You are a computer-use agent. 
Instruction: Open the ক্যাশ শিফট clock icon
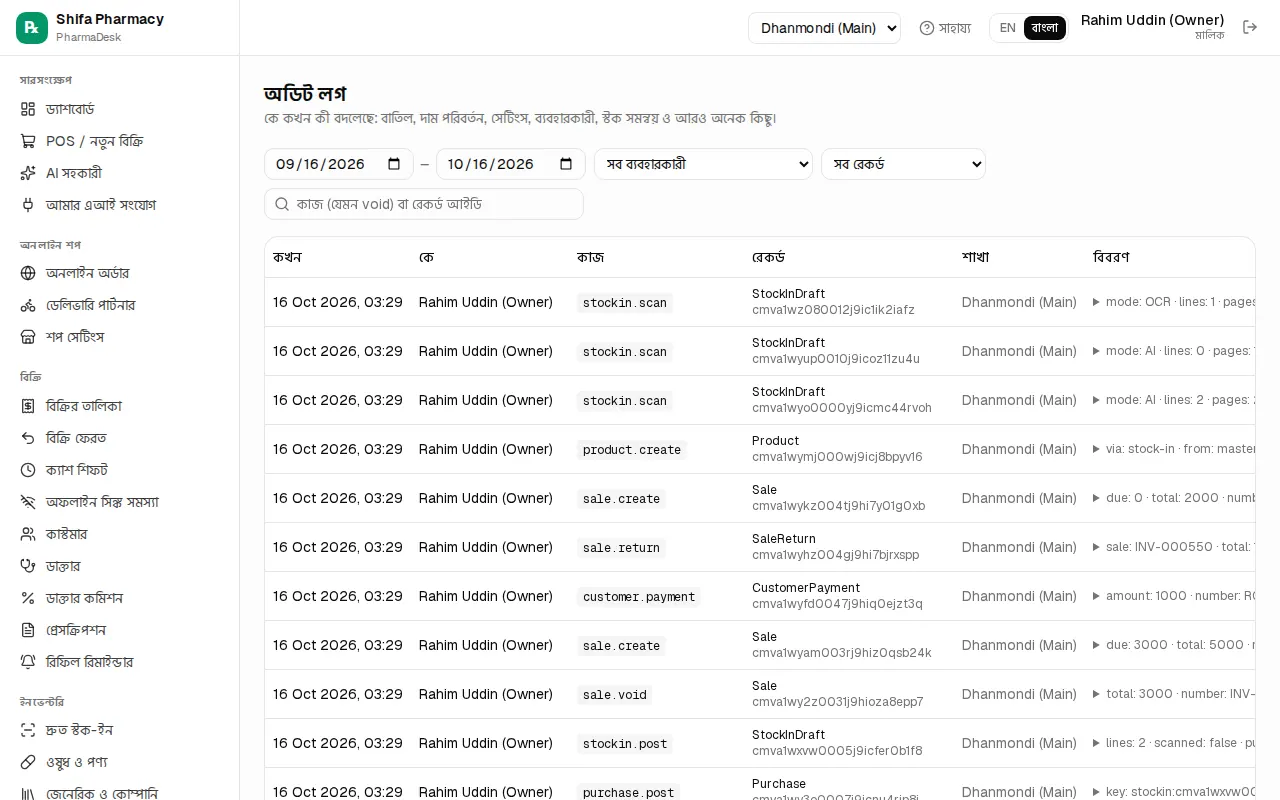pos(28,470)
